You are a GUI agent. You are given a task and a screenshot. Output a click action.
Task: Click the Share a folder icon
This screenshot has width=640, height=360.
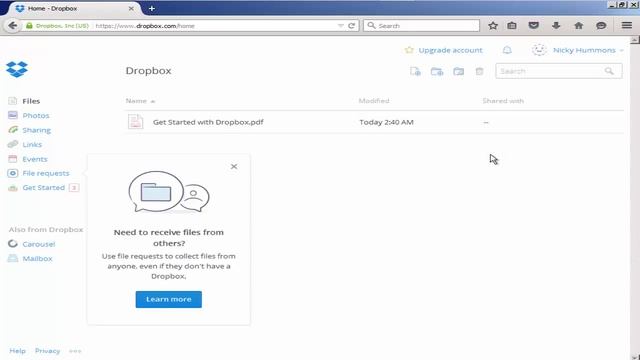point(458,71)
